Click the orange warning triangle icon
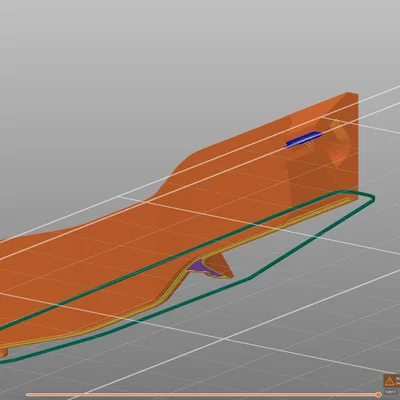Viewport: 400px width, 400px height. 389,381
